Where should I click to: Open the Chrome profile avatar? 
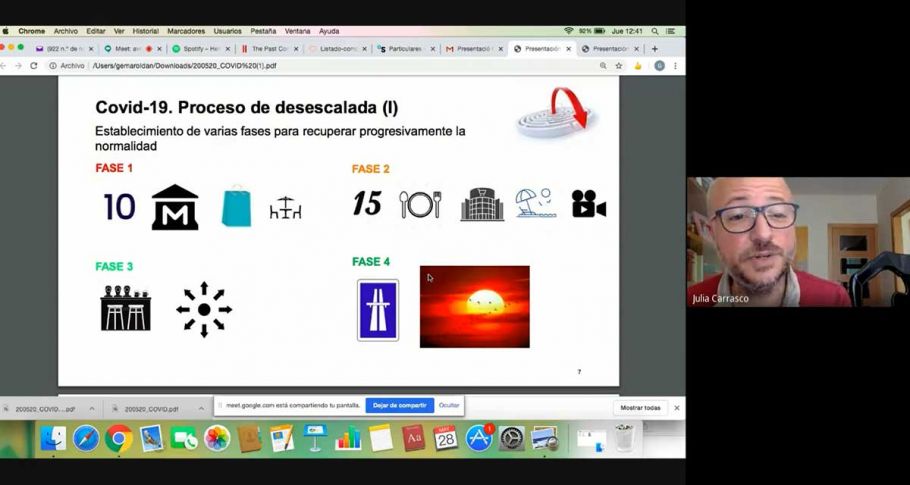click(659, 66)
